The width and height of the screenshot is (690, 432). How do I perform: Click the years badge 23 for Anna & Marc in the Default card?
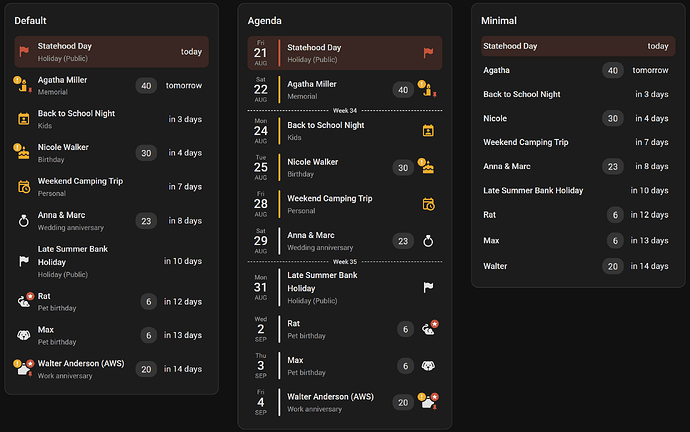click(146, 221)
